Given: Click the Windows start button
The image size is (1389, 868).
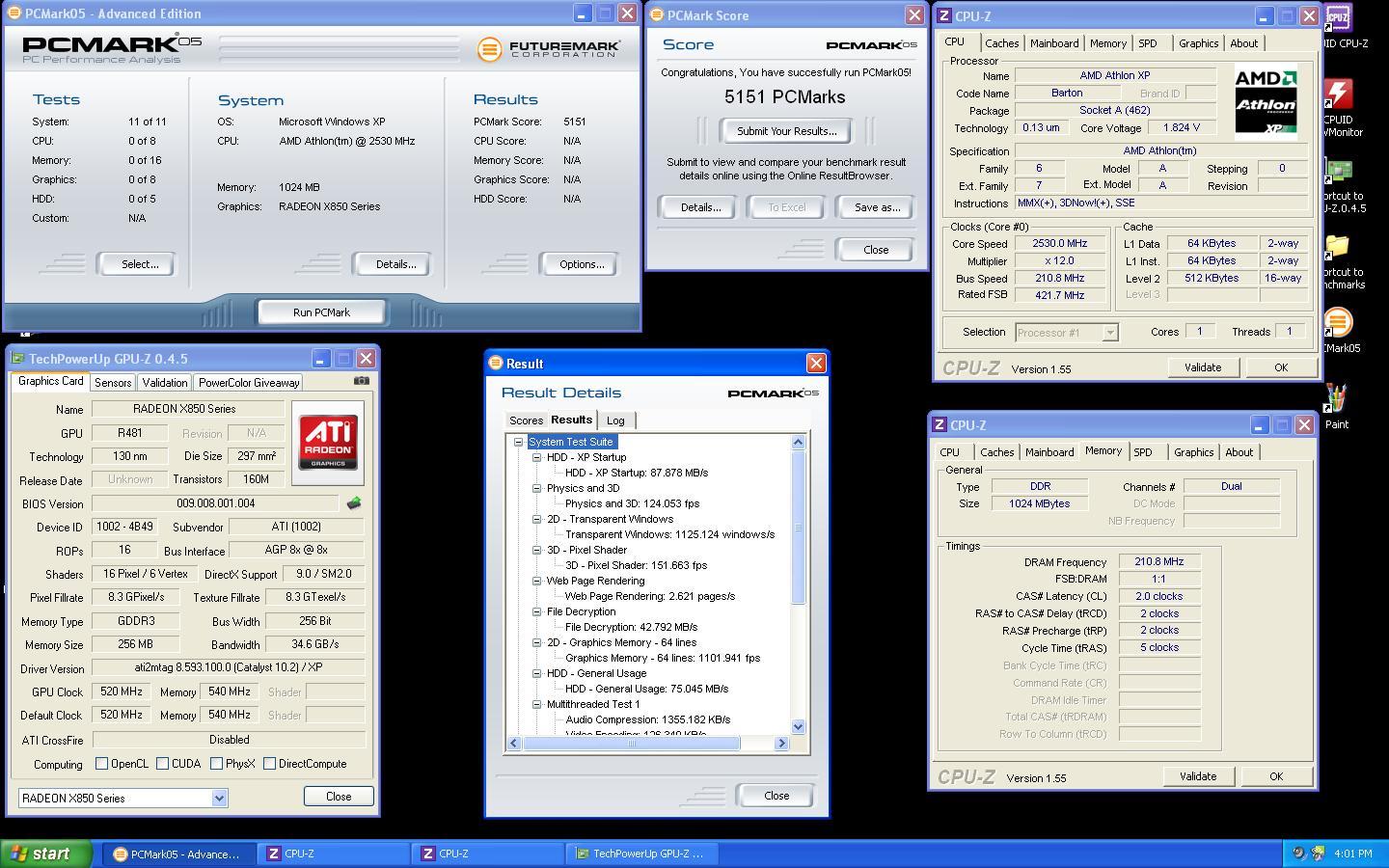Looking at the screenshot, I should [45, 854].
